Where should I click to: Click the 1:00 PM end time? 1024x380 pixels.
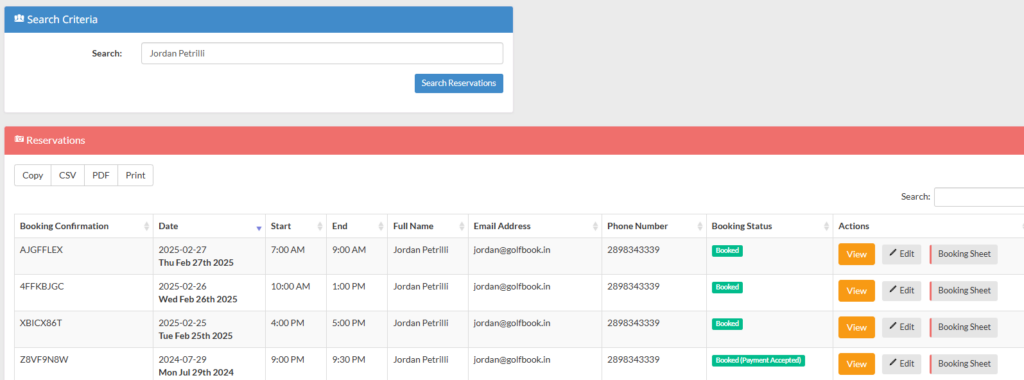tap(349, 286)
